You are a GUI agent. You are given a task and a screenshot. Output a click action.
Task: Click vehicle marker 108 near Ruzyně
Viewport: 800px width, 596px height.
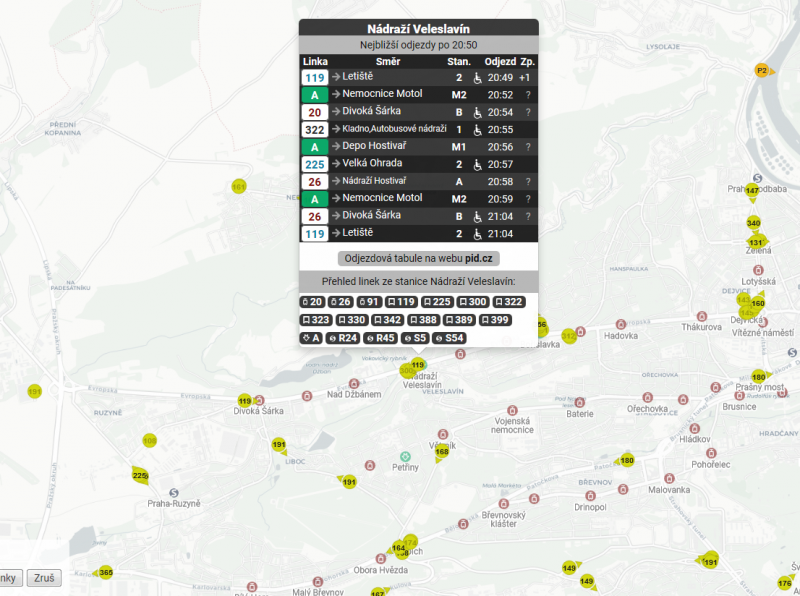pos(149,440)
